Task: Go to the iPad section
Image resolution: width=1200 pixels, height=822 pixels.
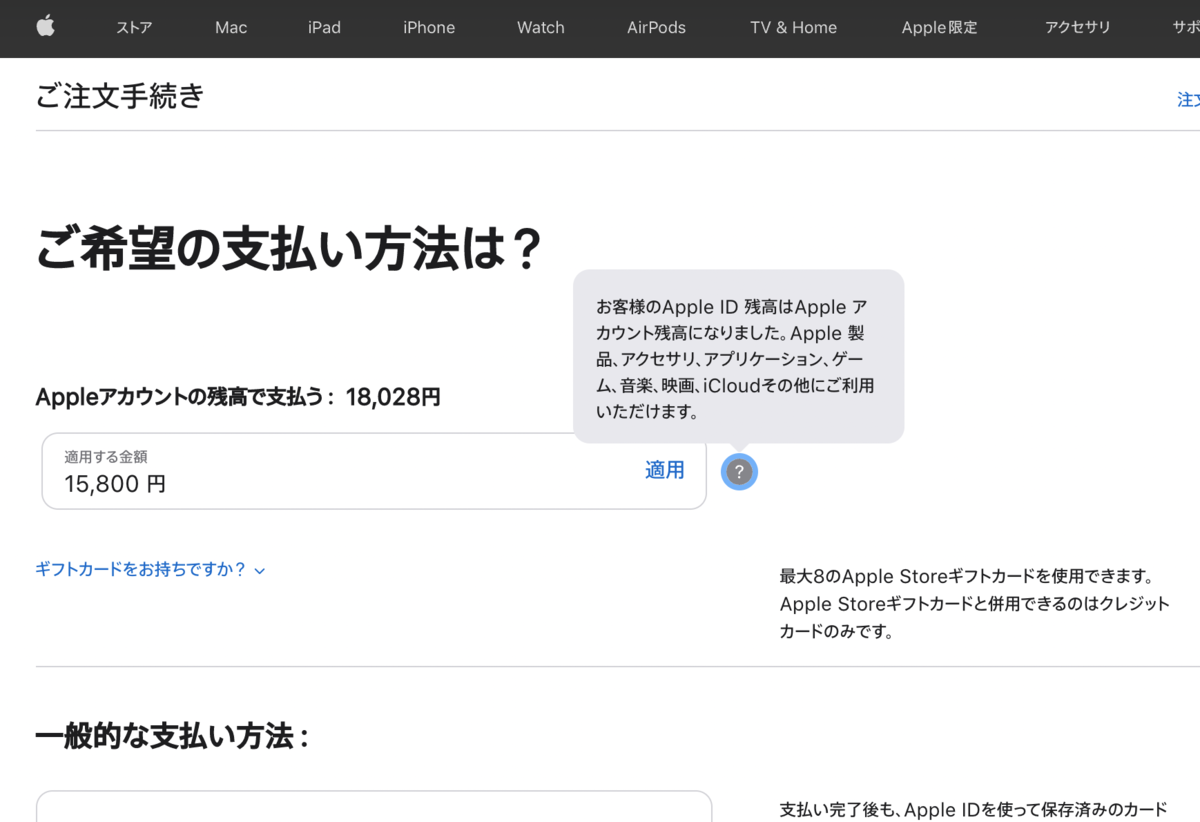Action: click(x=324, y=28)
